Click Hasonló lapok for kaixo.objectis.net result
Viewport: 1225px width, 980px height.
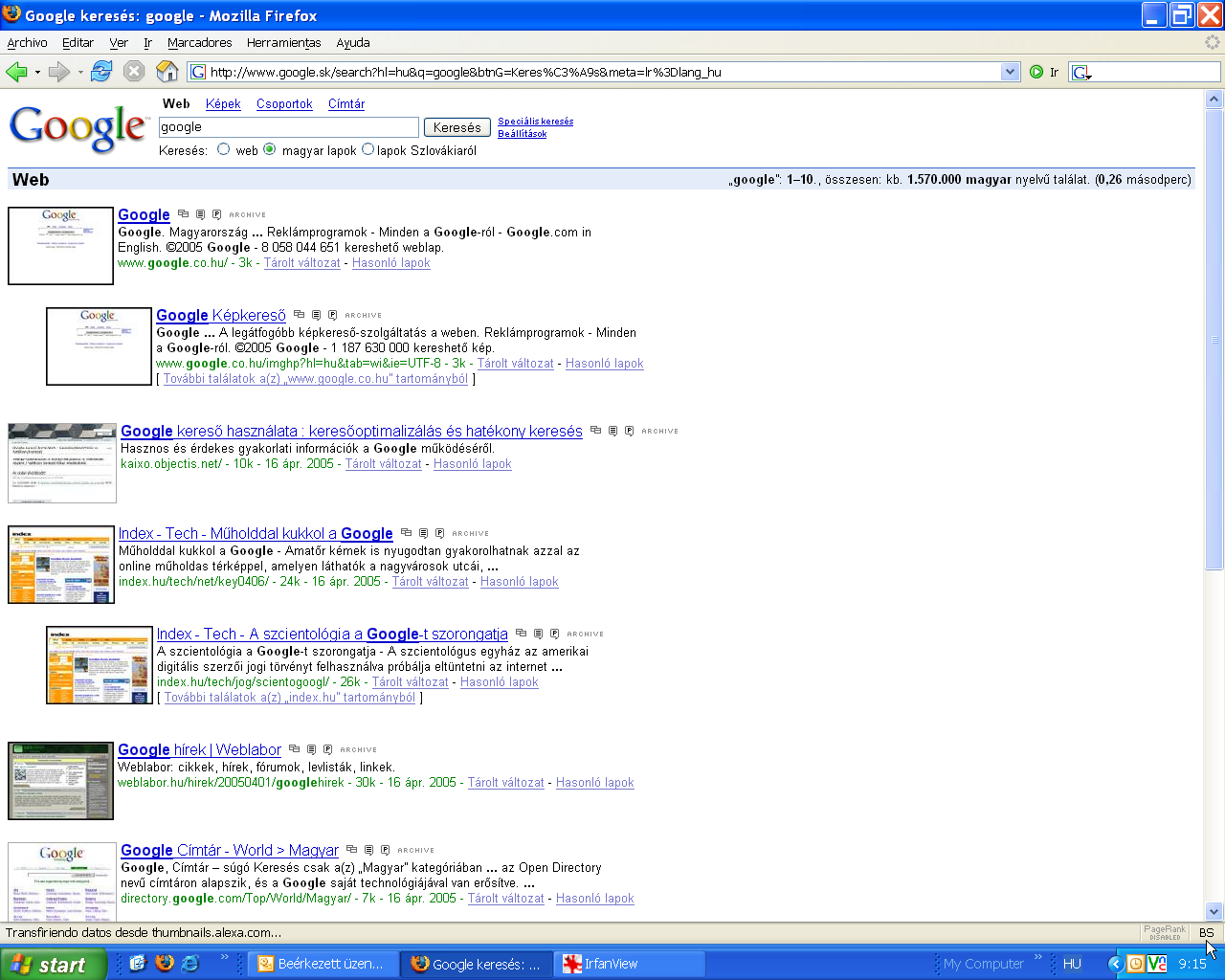pos(473,463)
